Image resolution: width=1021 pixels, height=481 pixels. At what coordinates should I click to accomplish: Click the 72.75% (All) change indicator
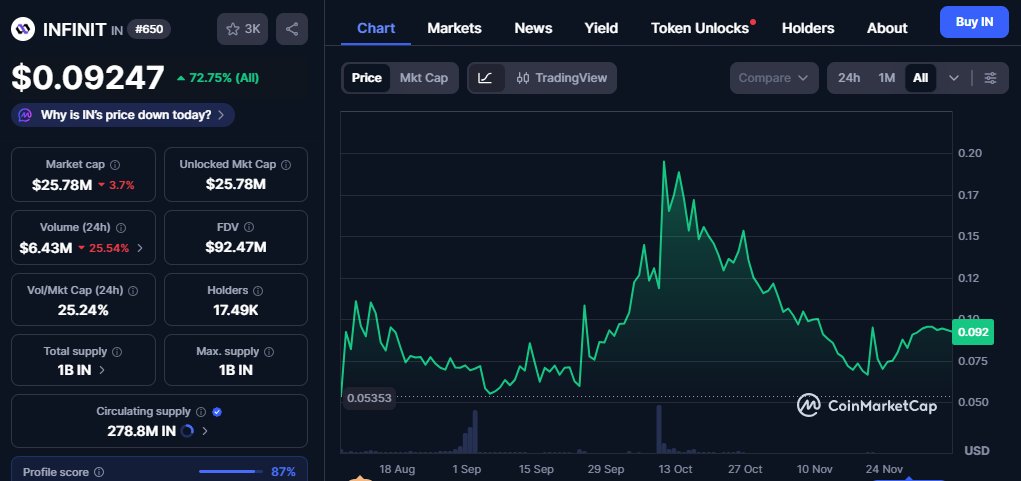coord(217,78)
